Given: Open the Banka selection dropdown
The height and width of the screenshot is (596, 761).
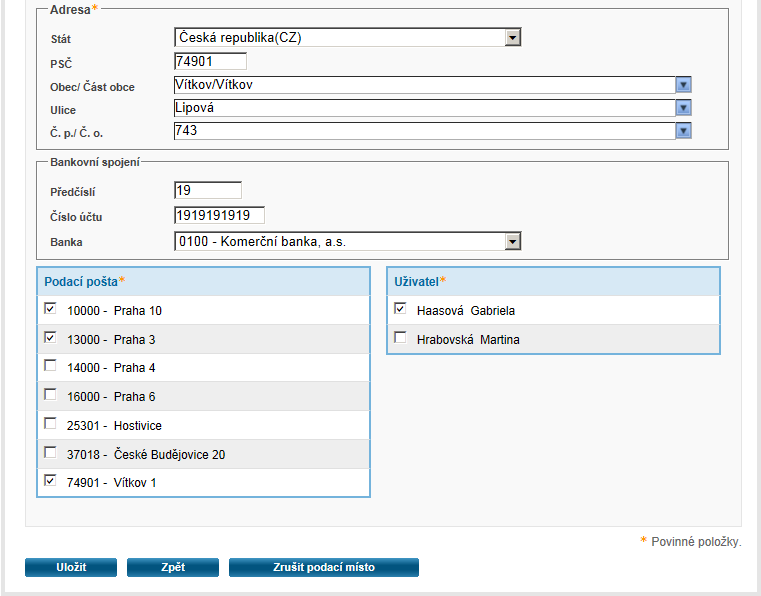Looking at the screenshot, I should pos(512,242).
